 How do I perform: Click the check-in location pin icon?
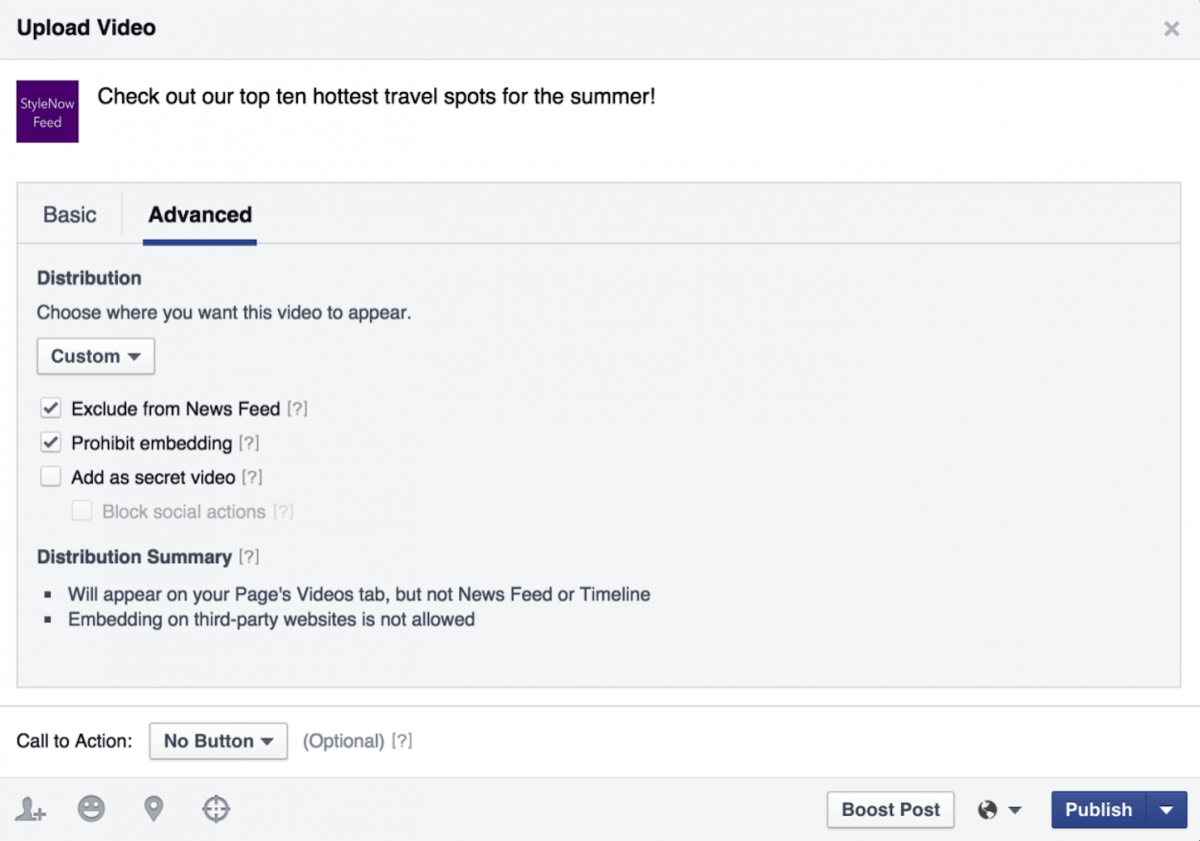(x=153, y=810)
